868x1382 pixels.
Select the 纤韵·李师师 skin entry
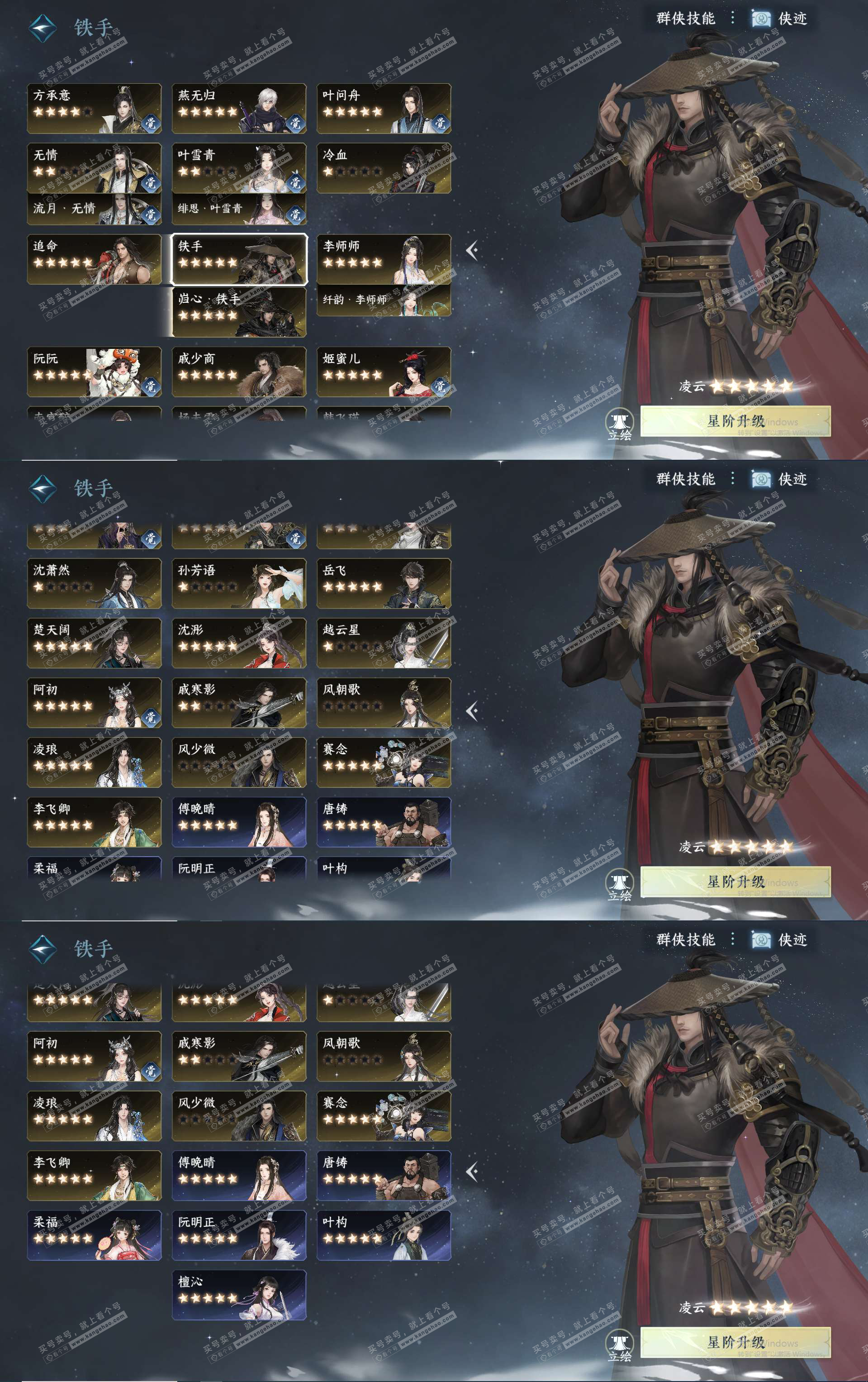point(384,300)
